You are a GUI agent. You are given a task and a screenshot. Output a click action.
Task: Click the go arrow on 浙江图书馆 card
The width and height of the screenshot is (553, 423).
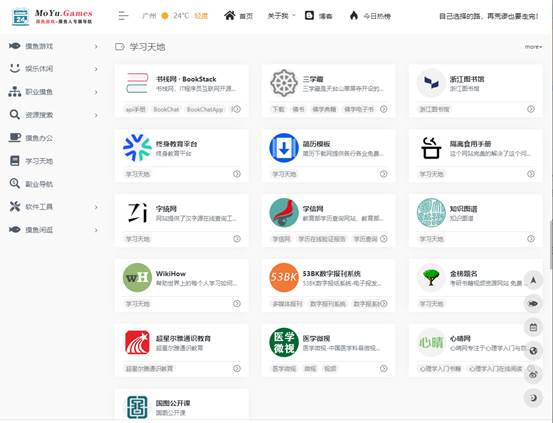530,109
